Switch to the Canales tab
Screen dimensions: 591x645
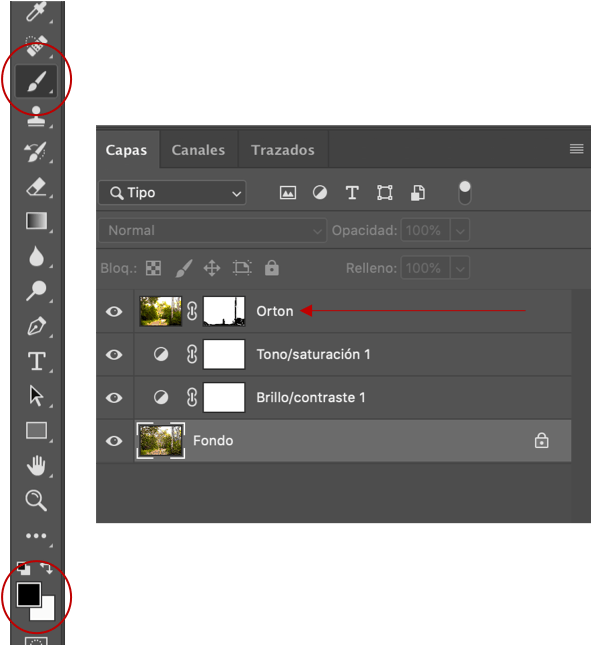pyautogui.click(x=198, y=150)
